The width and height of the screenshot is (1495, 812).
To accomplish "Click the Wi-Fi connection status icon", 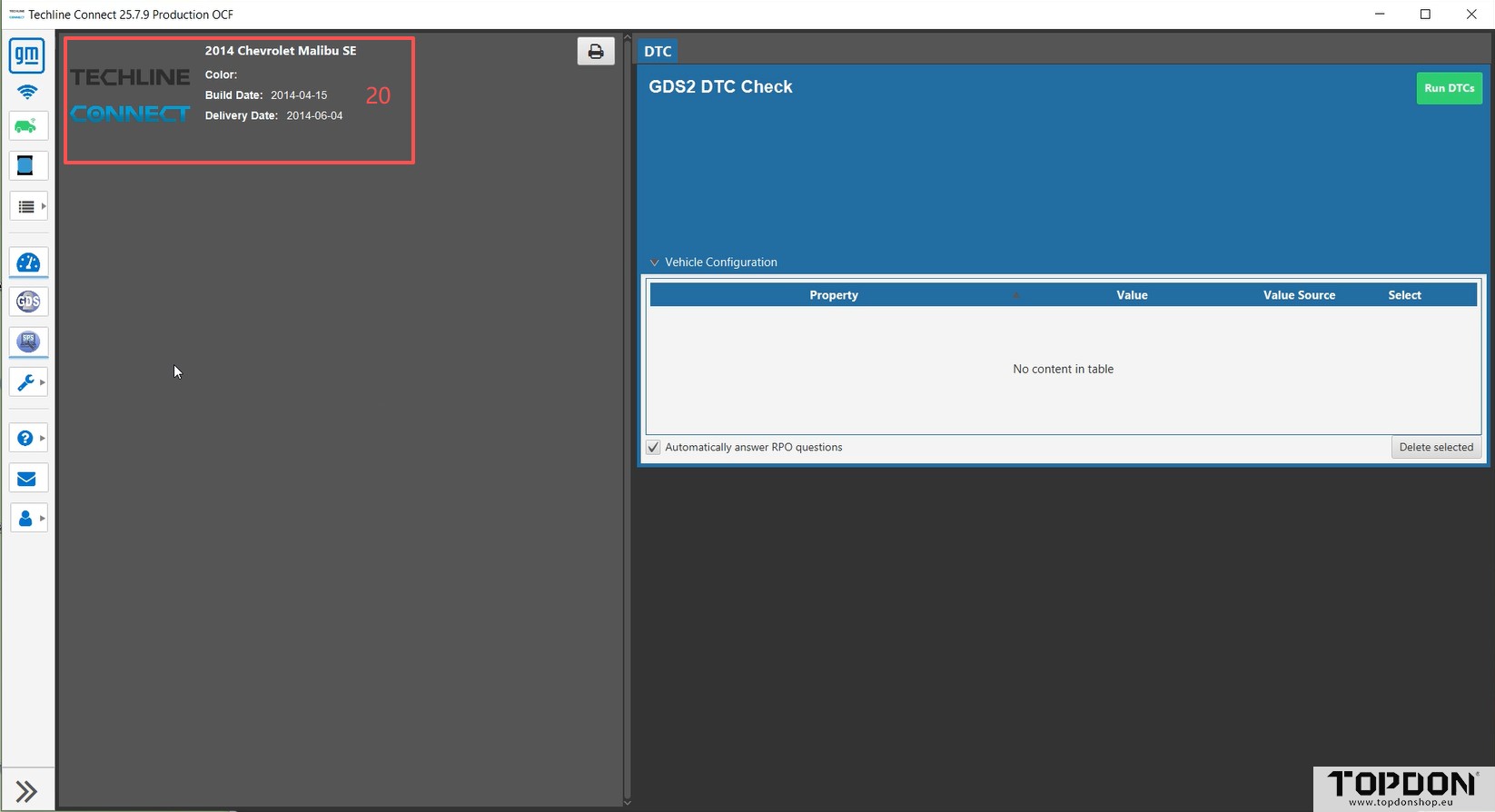I will click(27, 93).
